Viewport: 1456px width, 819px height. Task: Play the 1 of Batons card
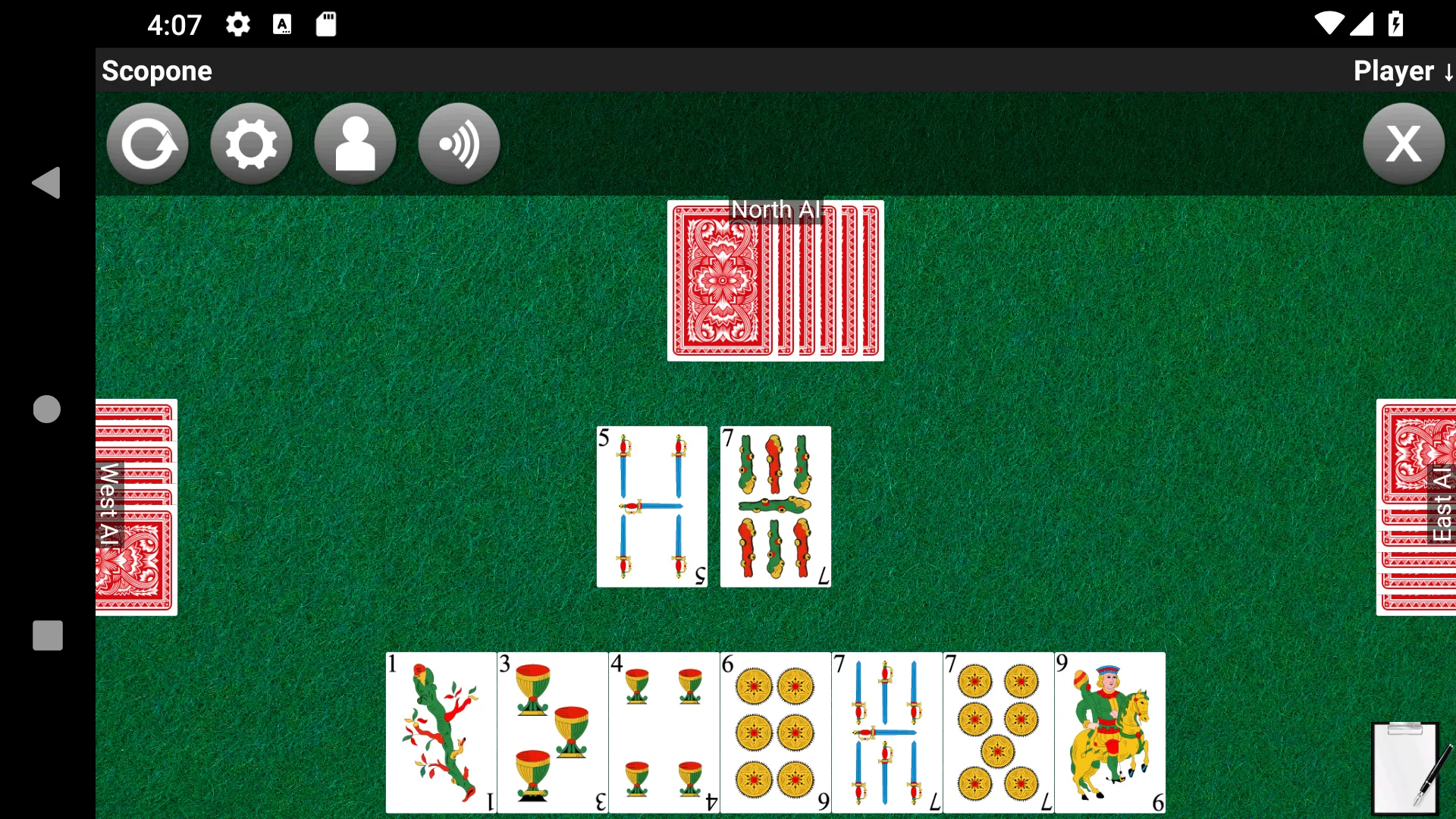[x=441, y=731]
